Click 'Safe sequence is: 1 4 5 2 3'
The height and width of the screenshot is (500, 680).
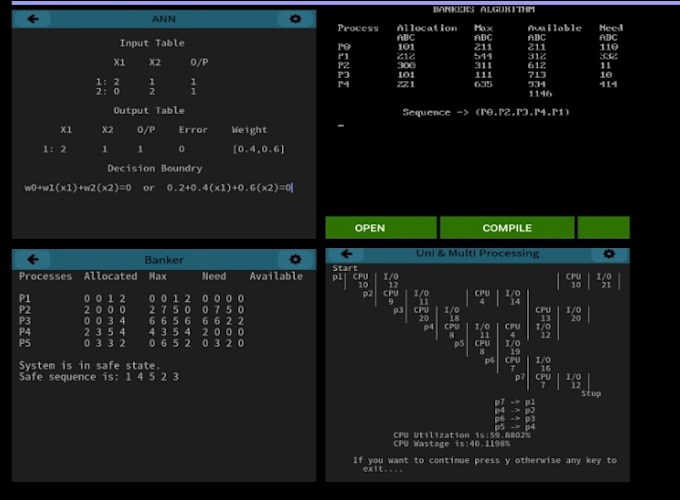pos(98,377)
